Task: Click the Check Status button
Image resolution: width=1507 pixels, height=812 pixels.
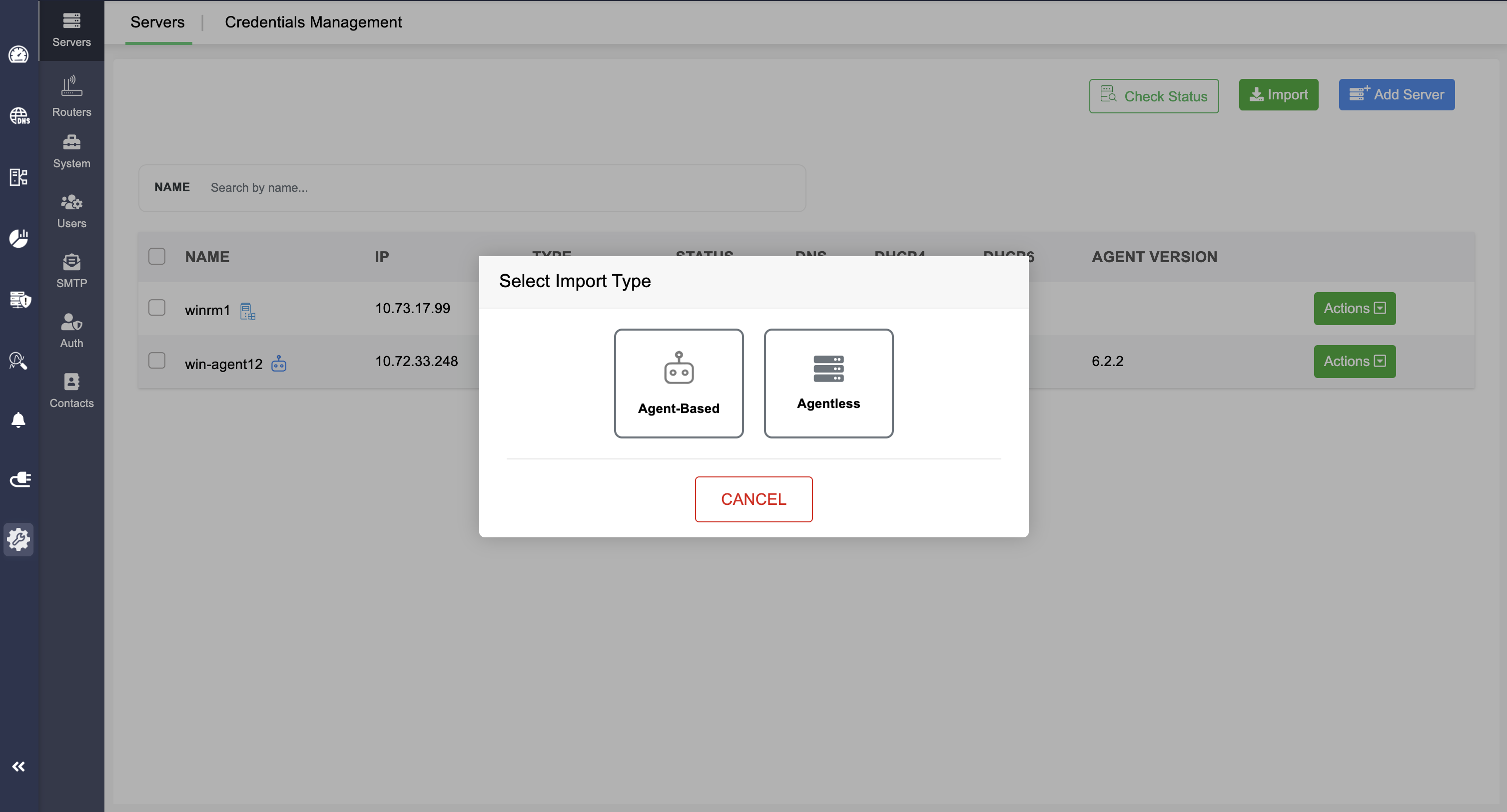Action: click(x=1154, y=96)
